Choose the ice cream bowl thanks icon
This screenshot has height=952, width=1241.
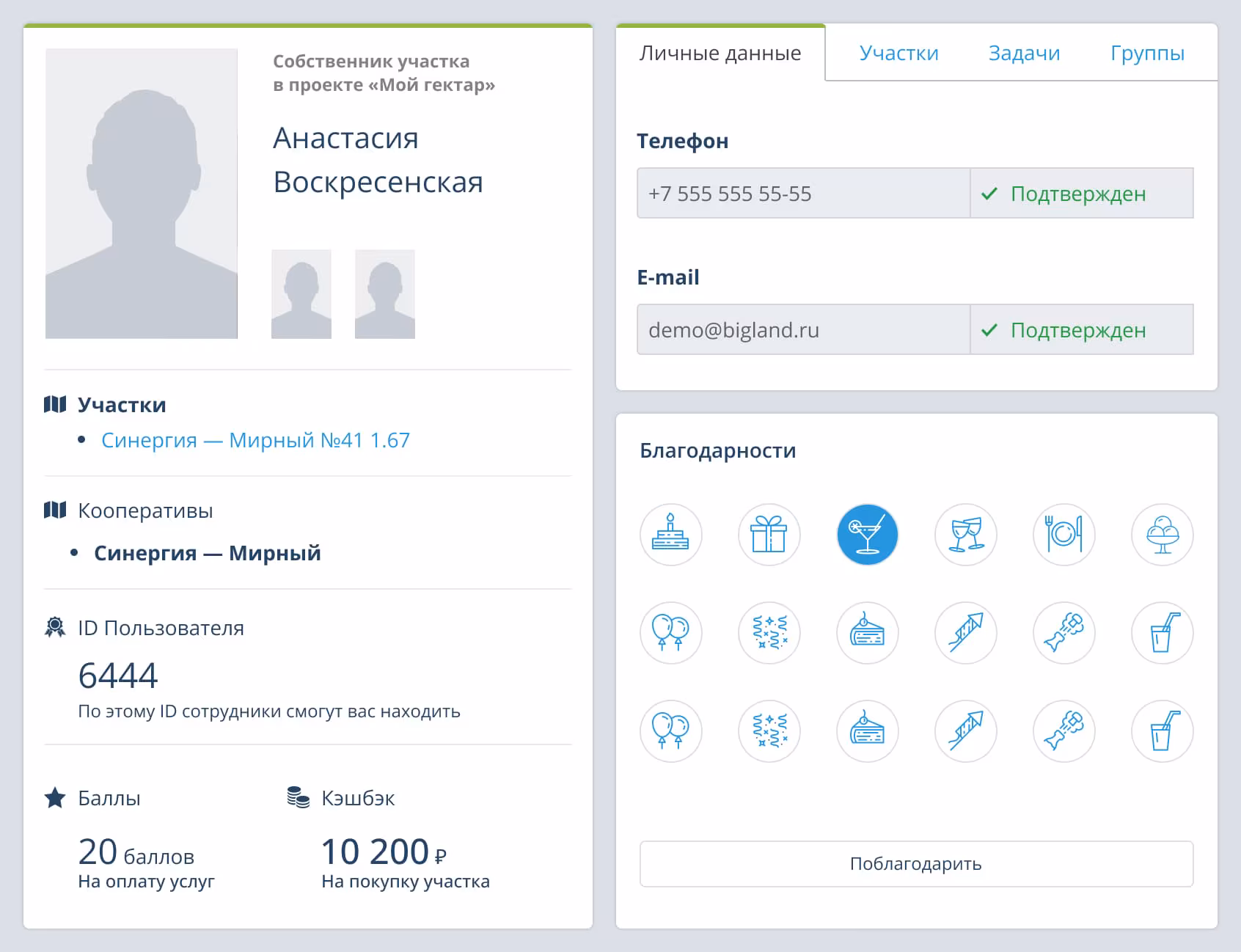pyautogui.click(x=1162, y=535)
